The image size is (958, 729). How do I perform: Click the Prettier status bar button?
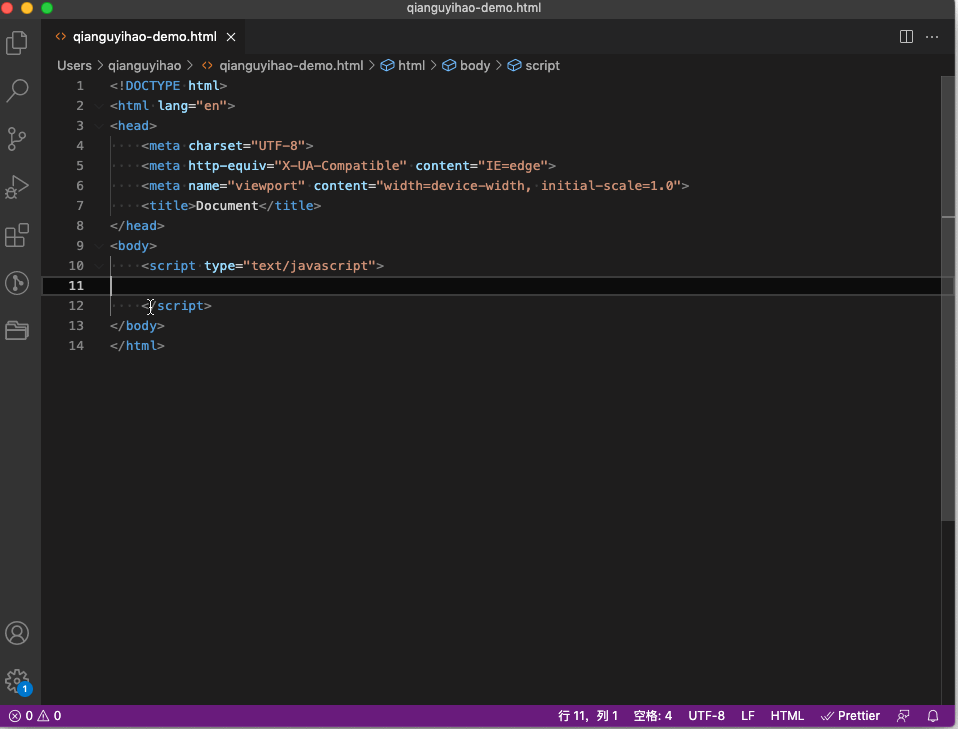pyautogui.click(x=850, y=716)
